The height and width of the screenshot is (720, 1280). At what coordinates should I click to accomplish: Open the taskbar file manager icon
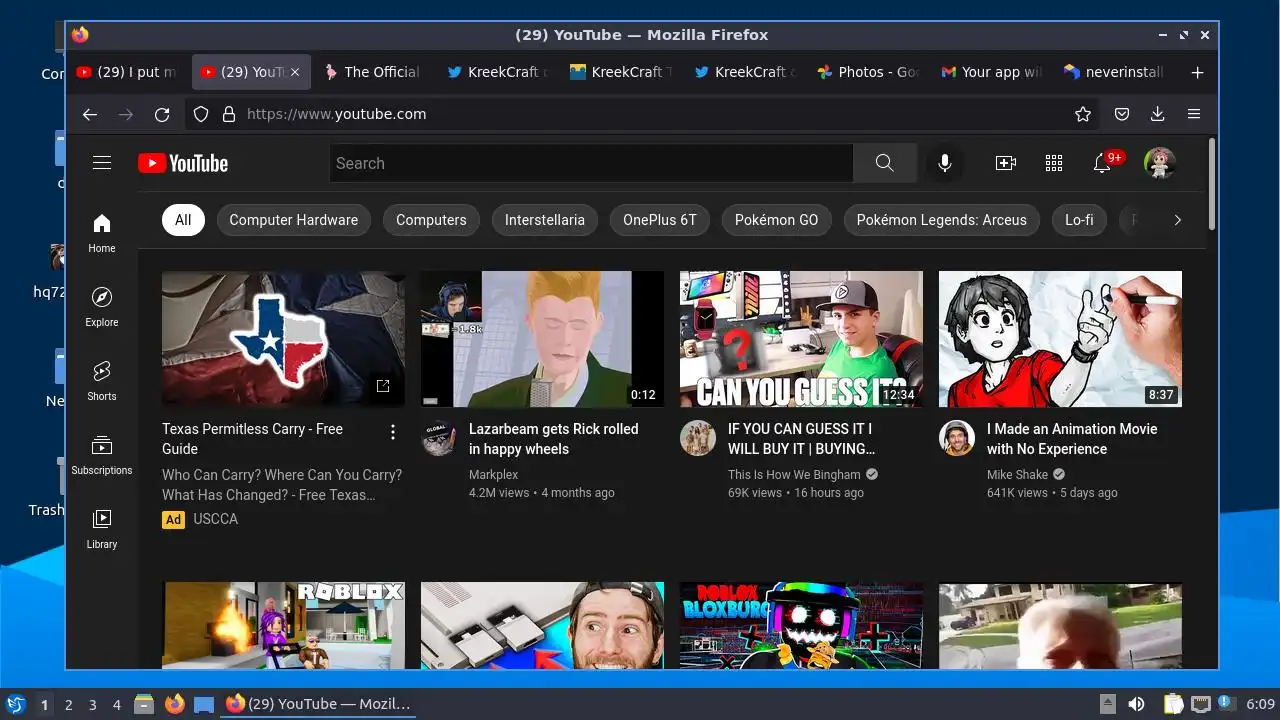[x=144, y=704]
